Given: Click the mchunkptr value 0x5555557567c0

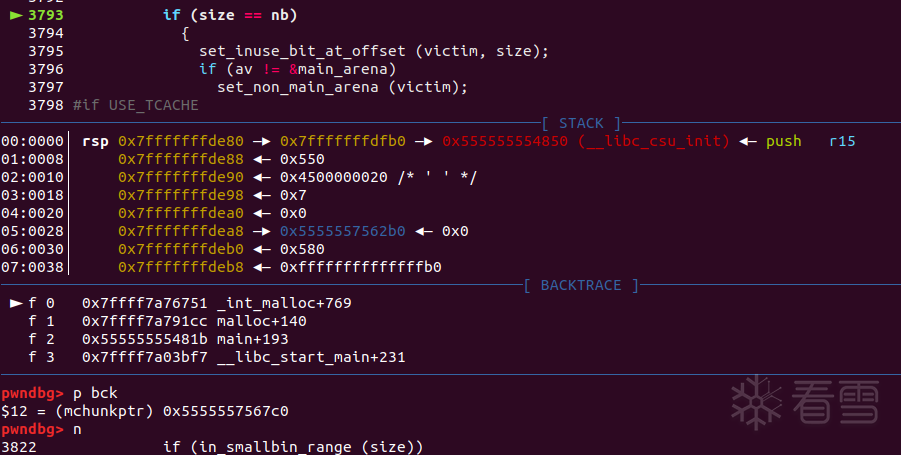Looking at the screenshot, I should [226, 411].
